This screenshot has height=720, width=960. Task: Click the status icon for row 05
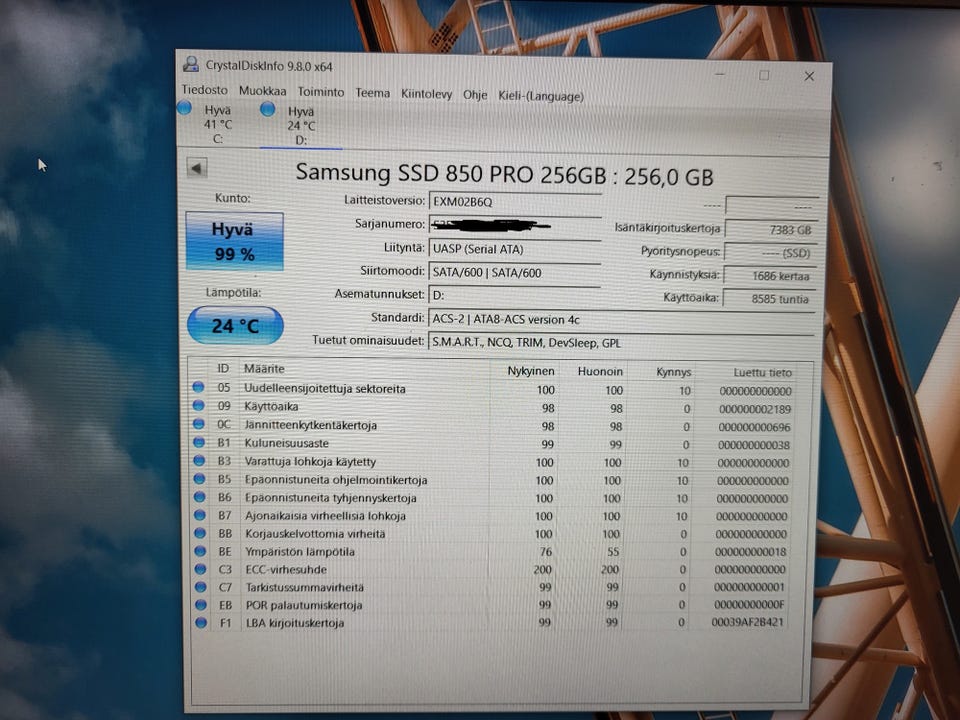point(198,387)
